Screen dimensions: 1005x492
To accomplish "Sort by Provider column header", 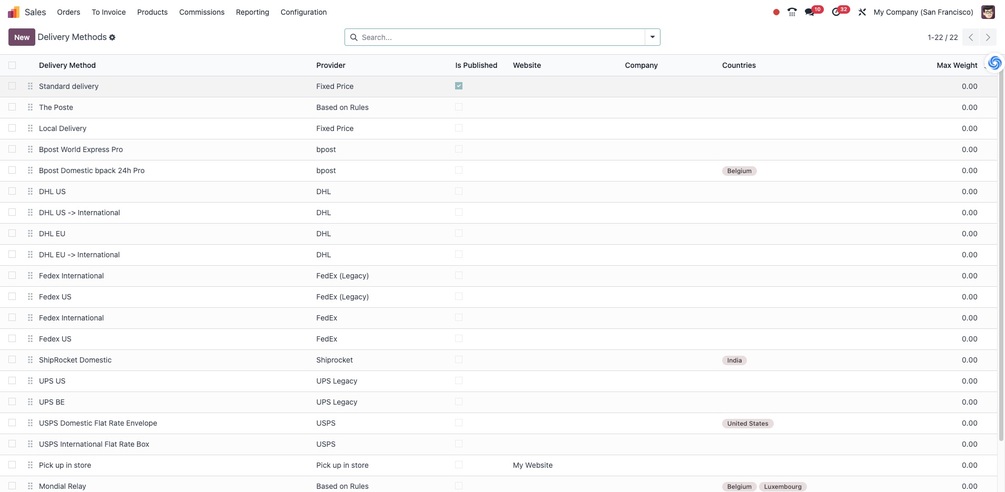I will pyautogui.click(x=331, y=65).
